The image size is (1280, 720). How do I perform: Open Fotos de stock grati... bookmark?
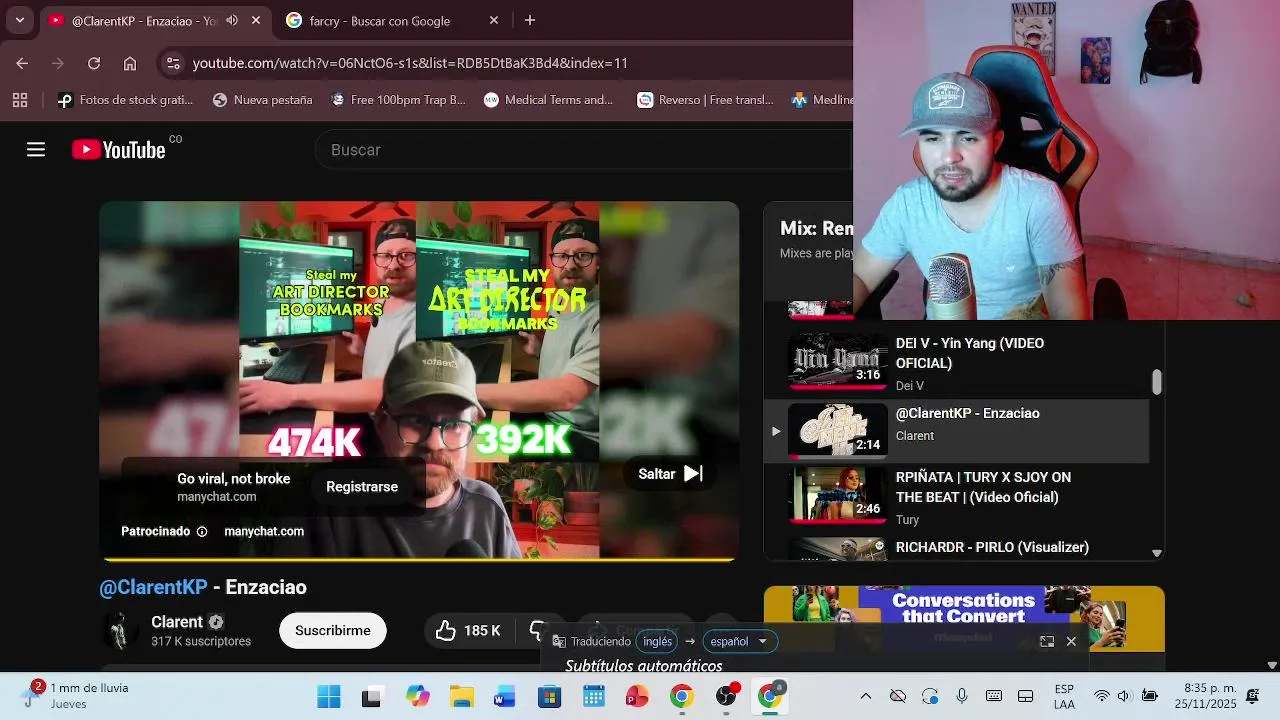click(125, 100)
